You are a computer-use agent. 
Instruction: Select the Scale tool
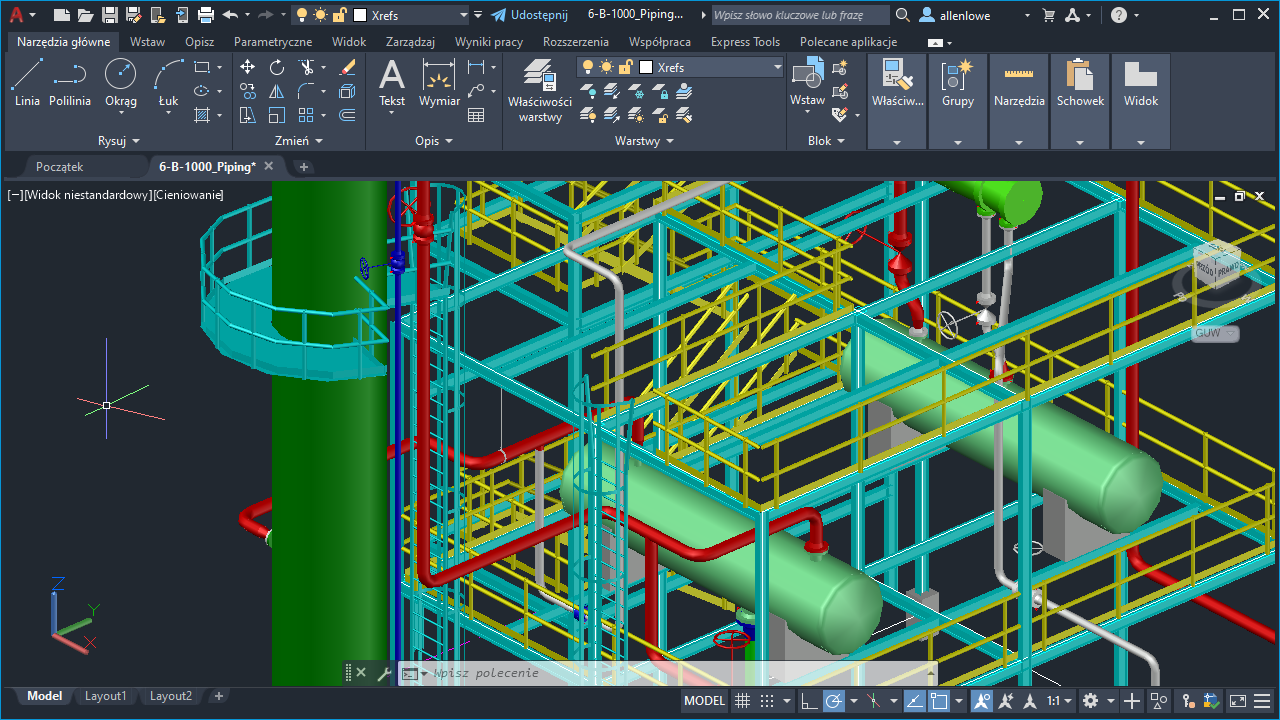tap(277, 115)
